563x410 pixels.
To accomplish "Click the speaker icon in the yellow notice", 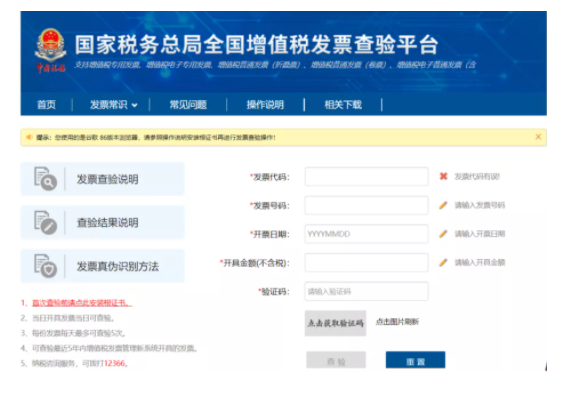I will point(29,137).
